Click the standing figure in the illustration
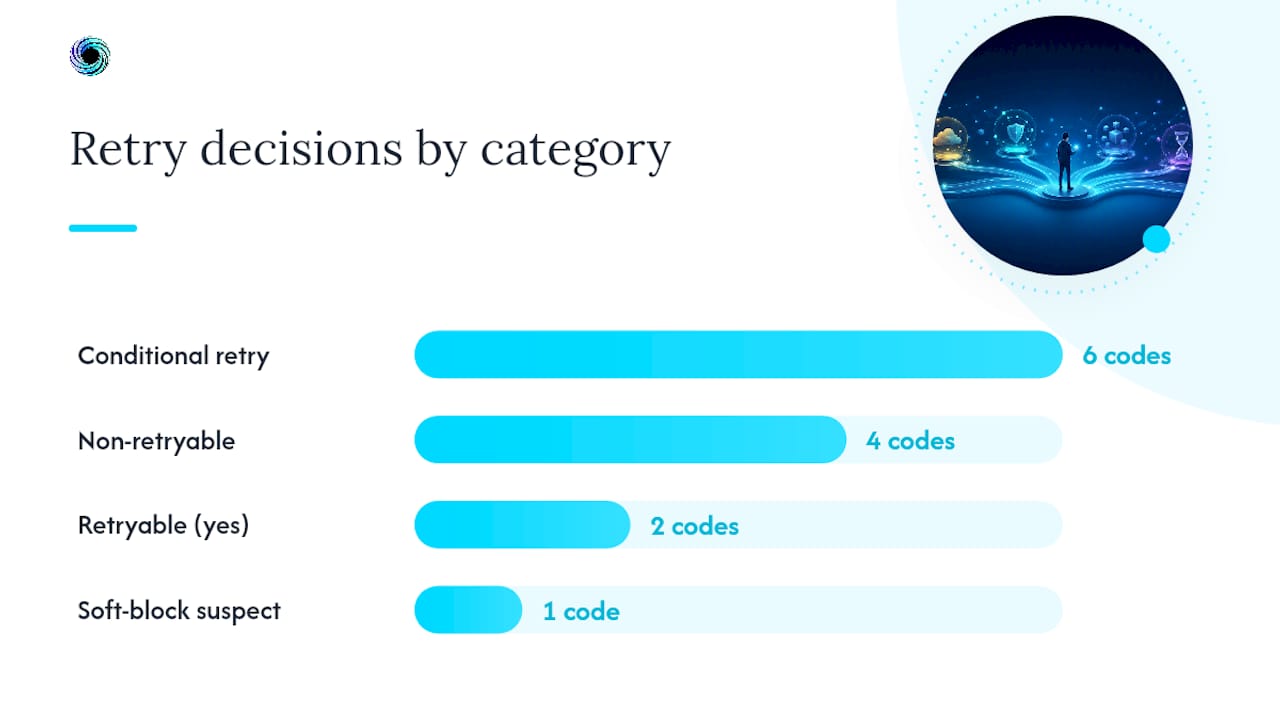The height and width of the screenshot is (720, 1280). point(1065,160)
